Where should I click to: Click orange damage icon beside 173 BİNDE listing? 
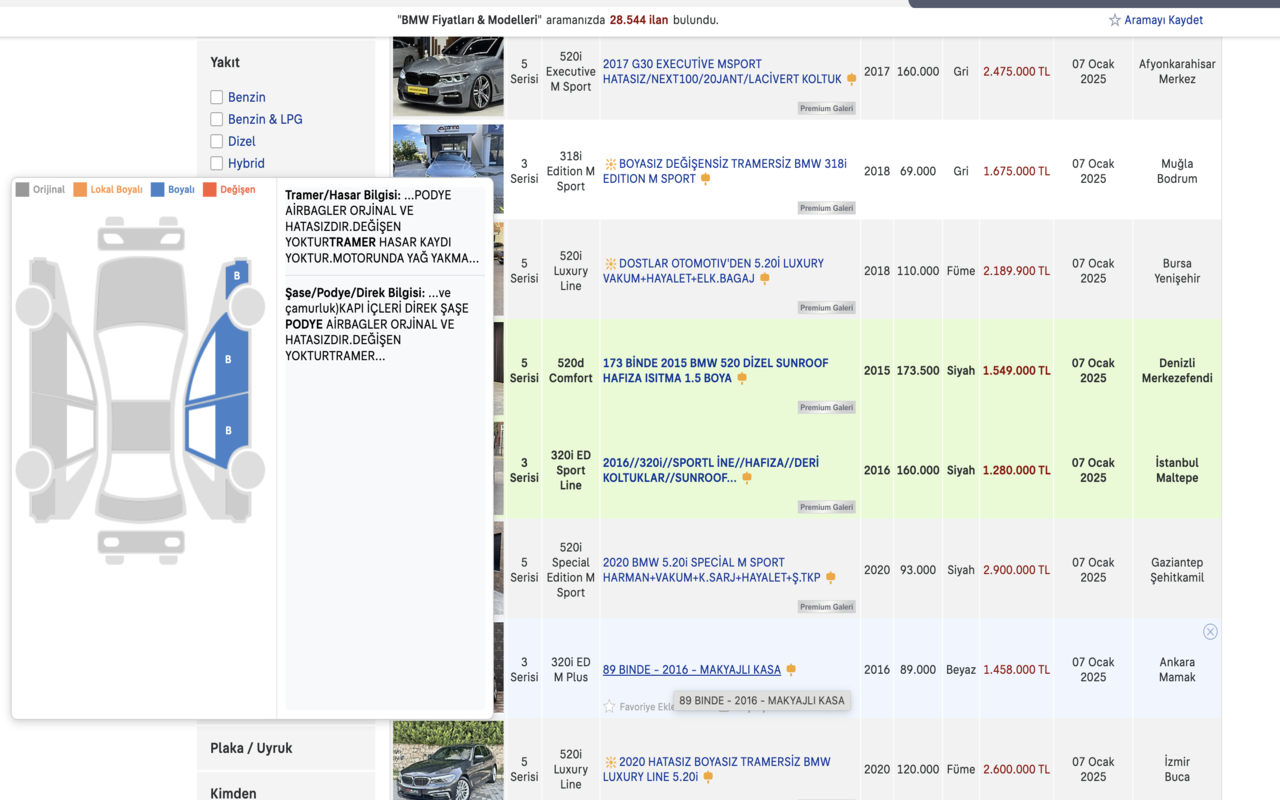(x=742, y=378)
